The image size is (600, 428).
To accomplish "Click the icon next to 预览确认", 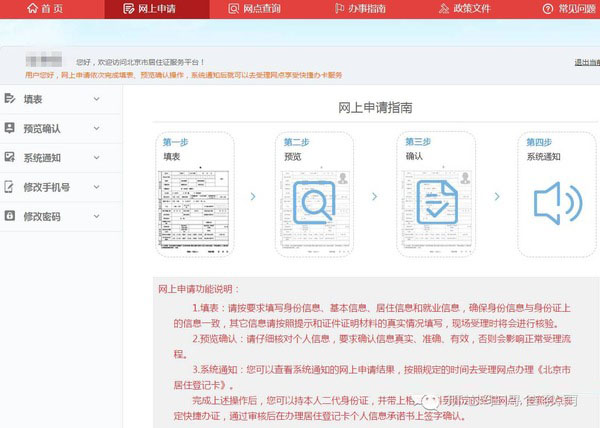I will pyautogui.click(x=10, y=128).
